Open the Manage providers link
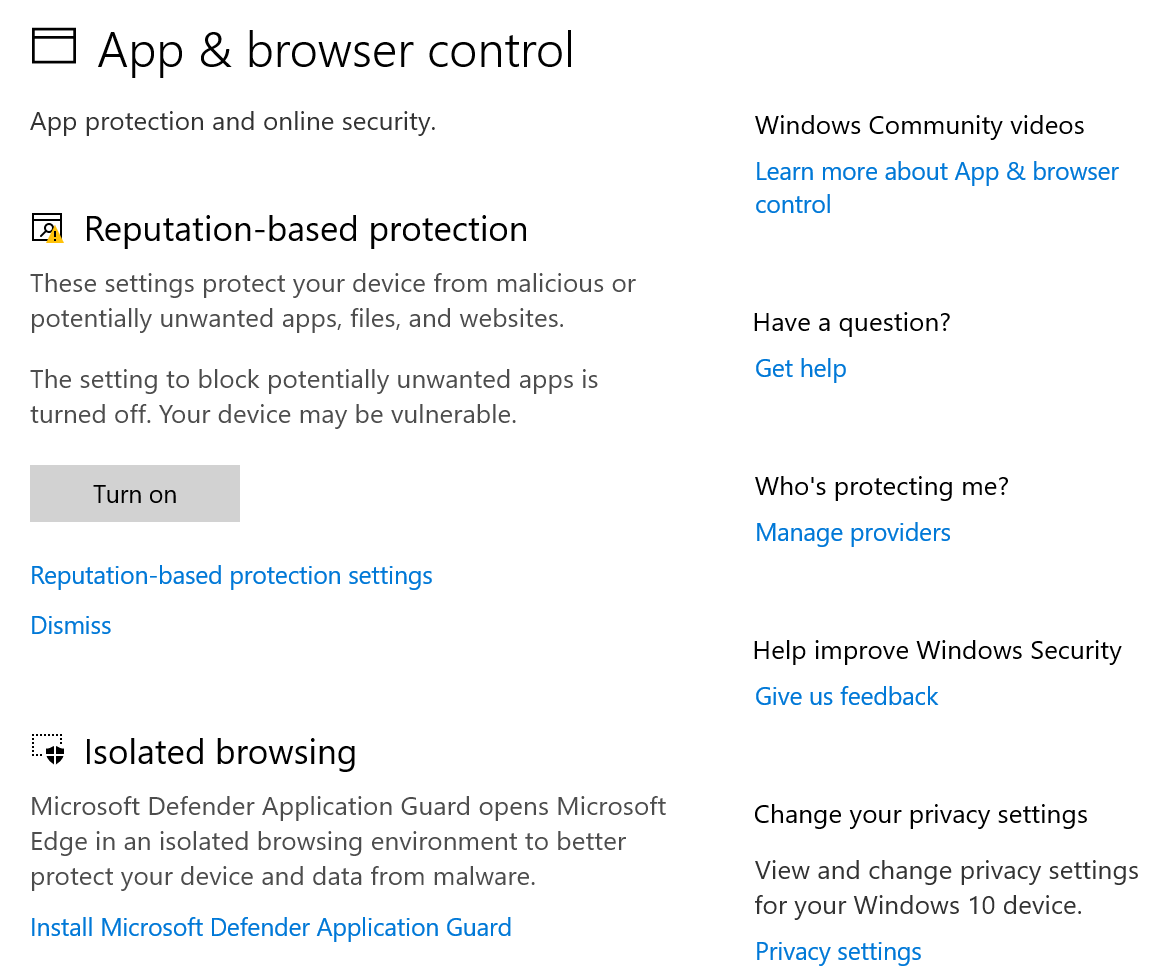The image size is (1158, 976). click(x=852, y=533)
